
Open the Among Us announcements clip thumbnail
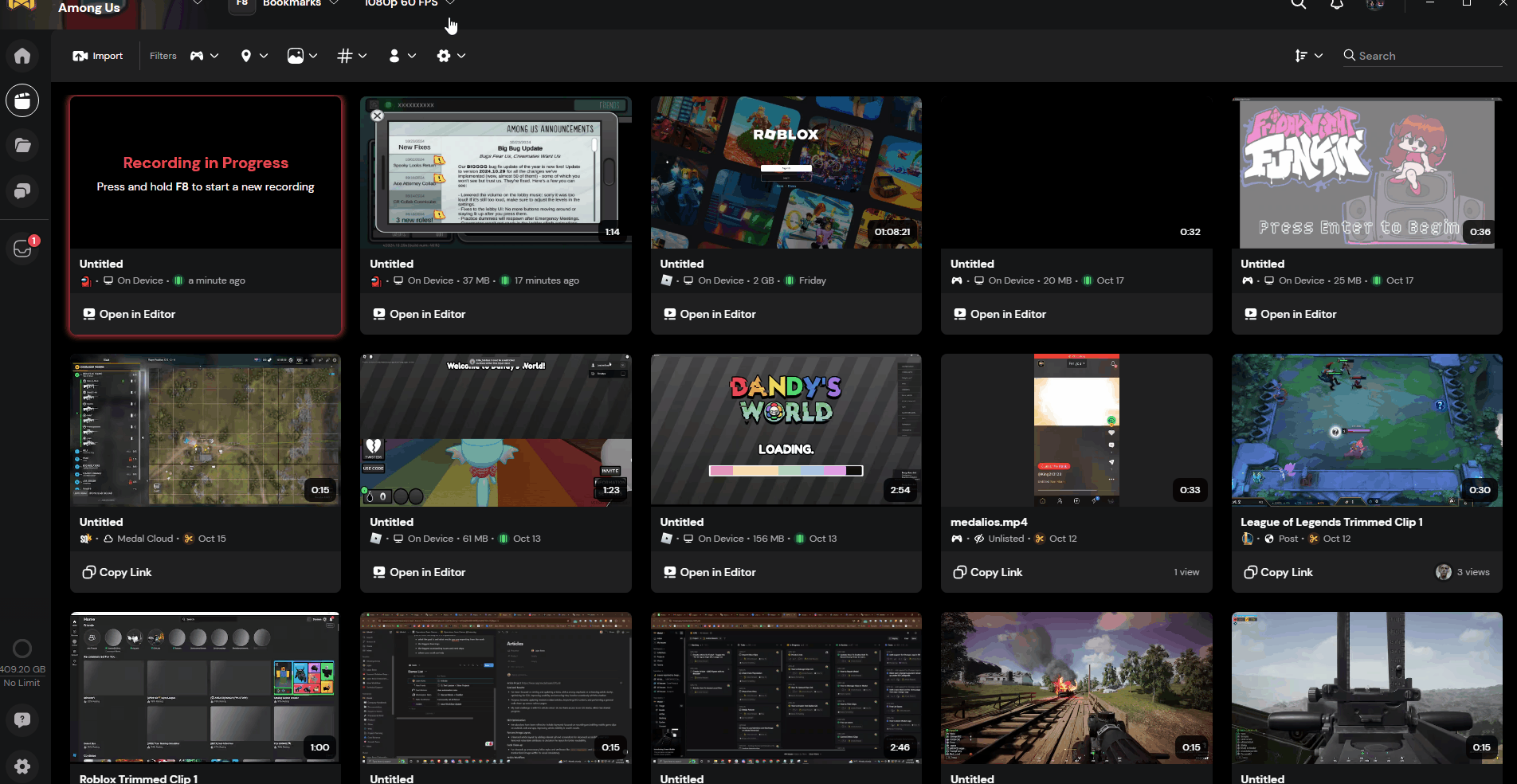coord(496,173)
